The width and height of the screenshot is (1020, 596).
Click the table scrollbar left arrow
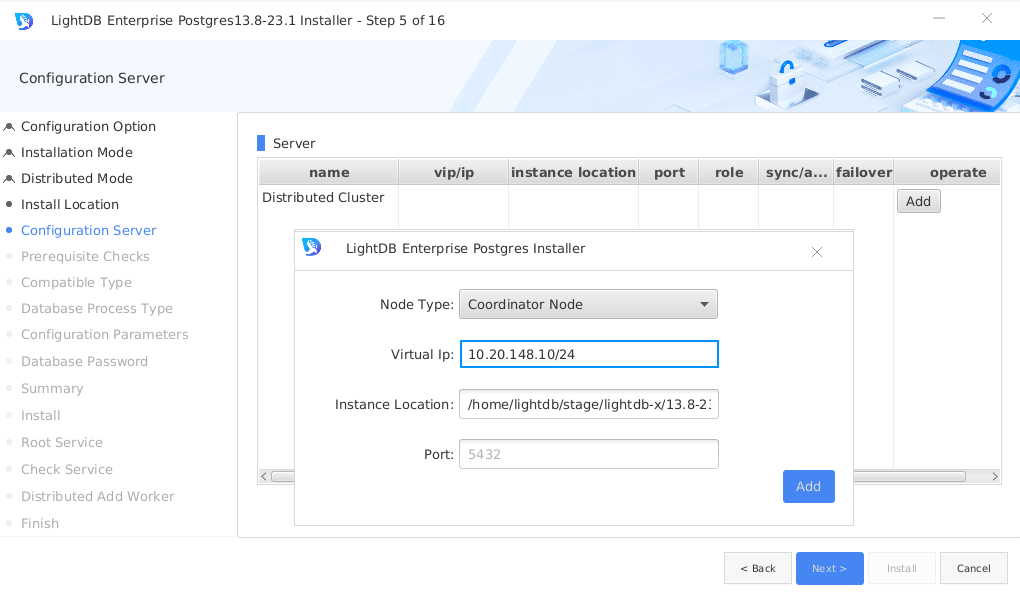tap(263, 476)
